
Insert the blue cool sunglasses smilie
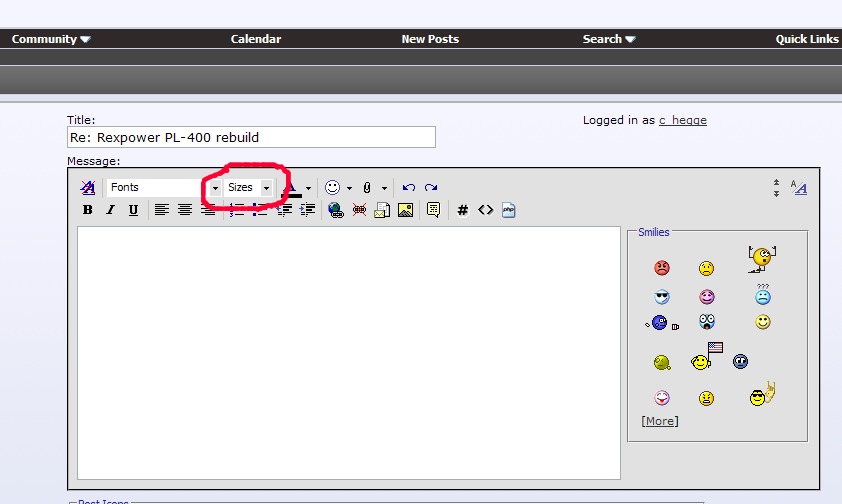[x=662, y=296]
